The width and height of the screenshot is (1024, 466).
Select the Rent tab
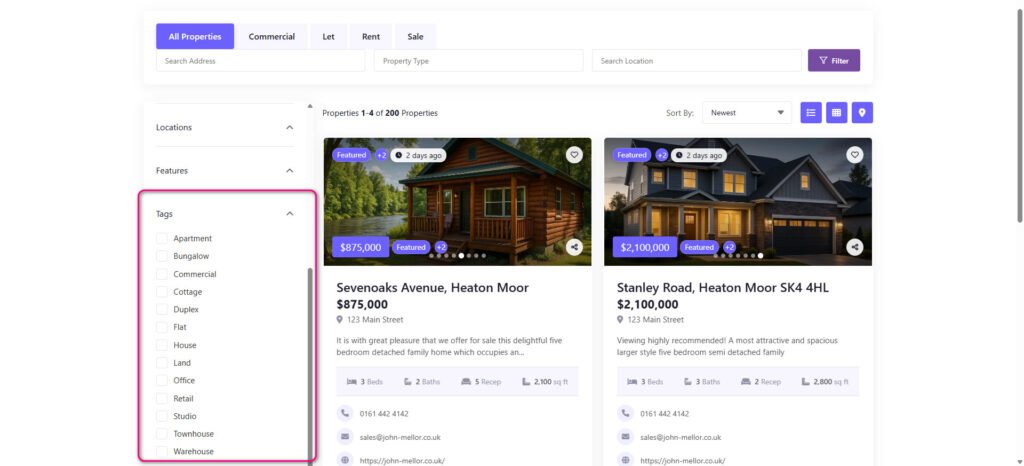coord(371,37)
